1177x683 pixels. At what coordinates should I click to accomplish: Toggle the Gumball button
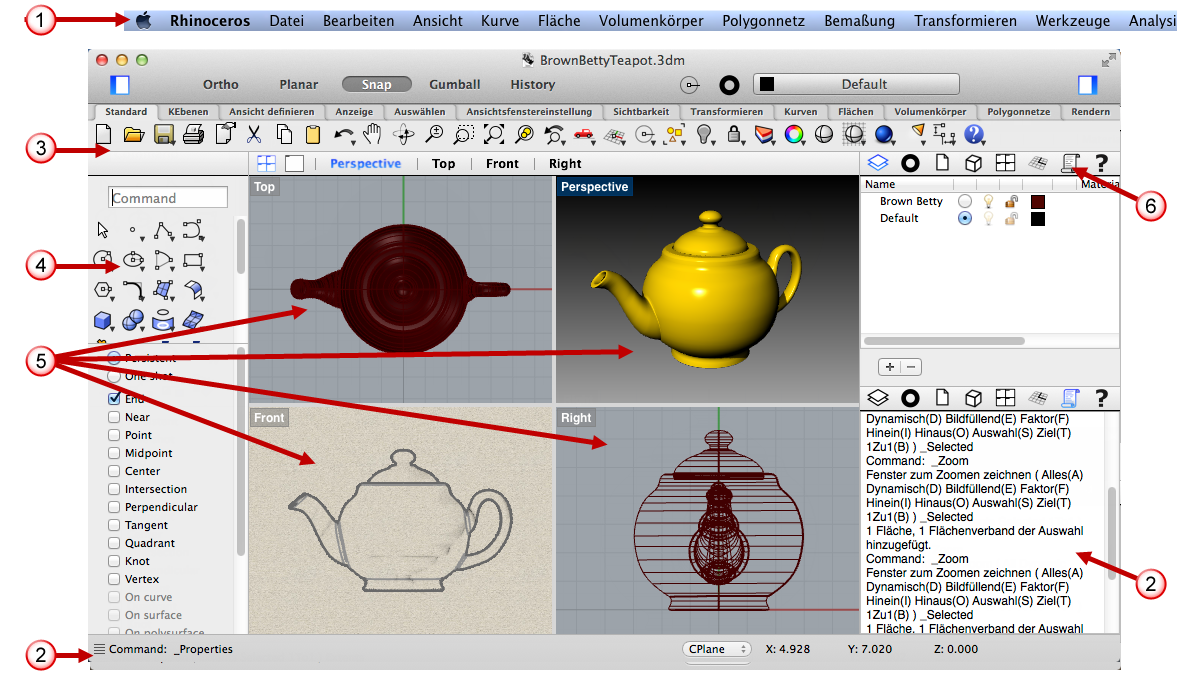(454, 85)
